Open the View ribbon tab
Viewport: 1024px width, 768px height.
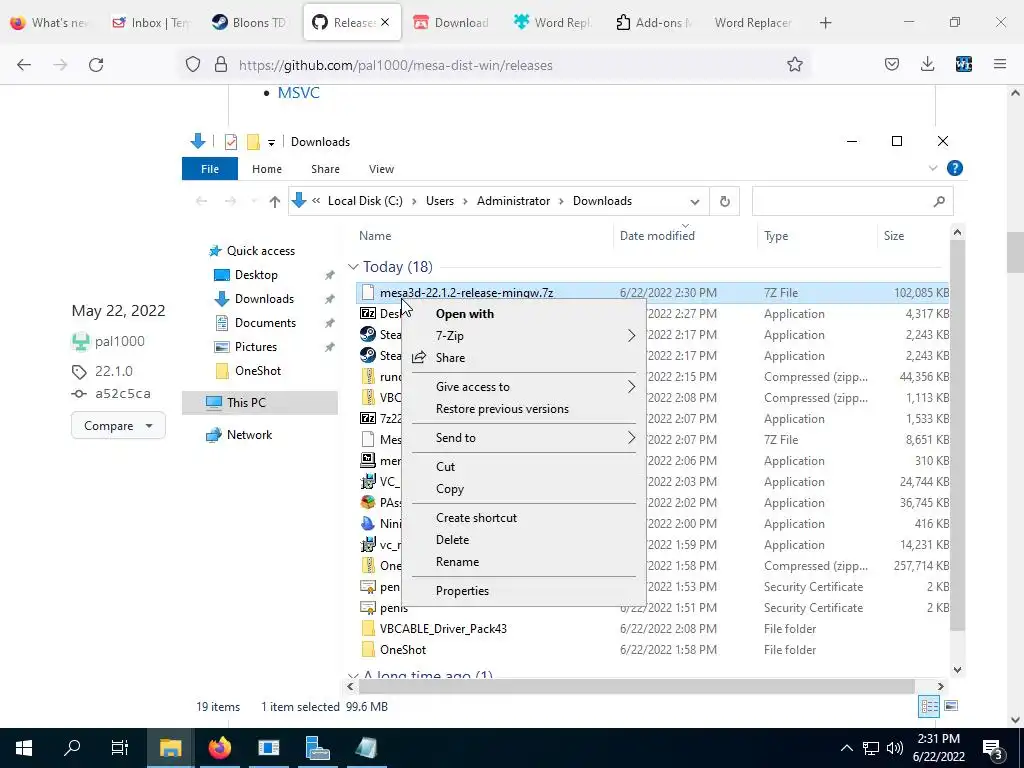pos(381,168)
